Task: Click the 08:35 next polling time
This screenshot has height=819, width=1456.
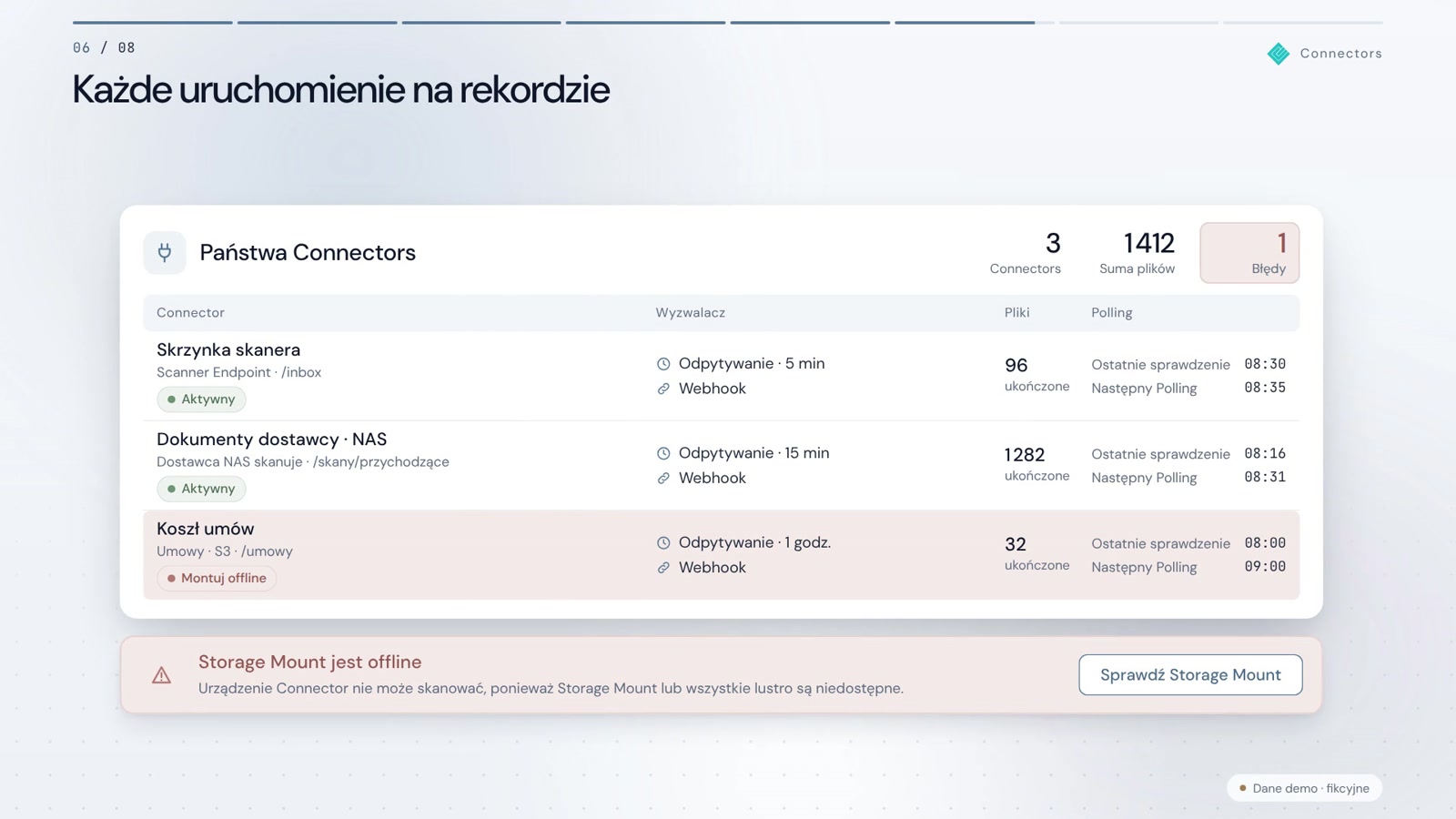Action: [x=1265, y=388]
